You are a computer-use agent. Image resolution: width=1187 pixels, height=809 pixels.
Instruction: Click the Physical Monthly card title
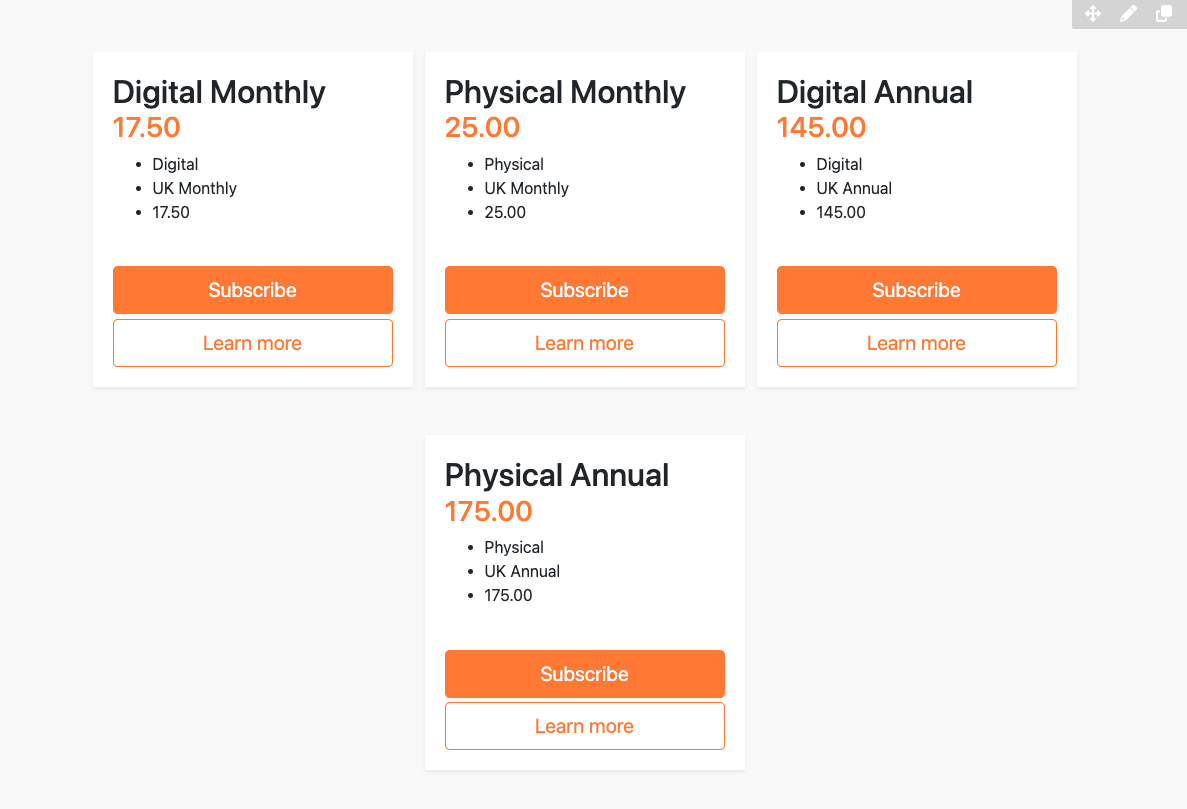[x=565, y=92]
